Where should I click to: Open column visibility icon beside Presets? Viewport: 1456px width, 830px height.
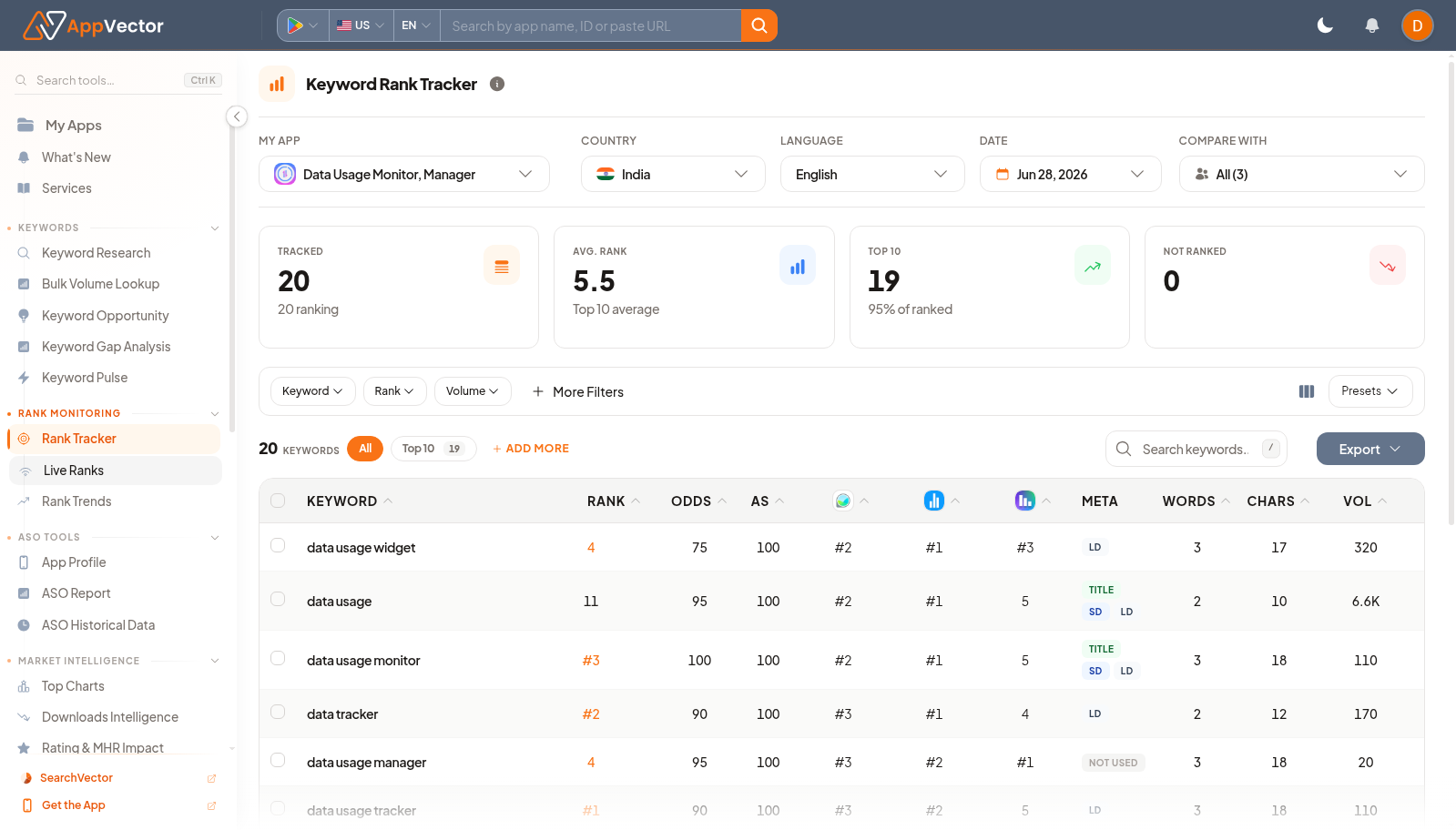pos(1306,391)
